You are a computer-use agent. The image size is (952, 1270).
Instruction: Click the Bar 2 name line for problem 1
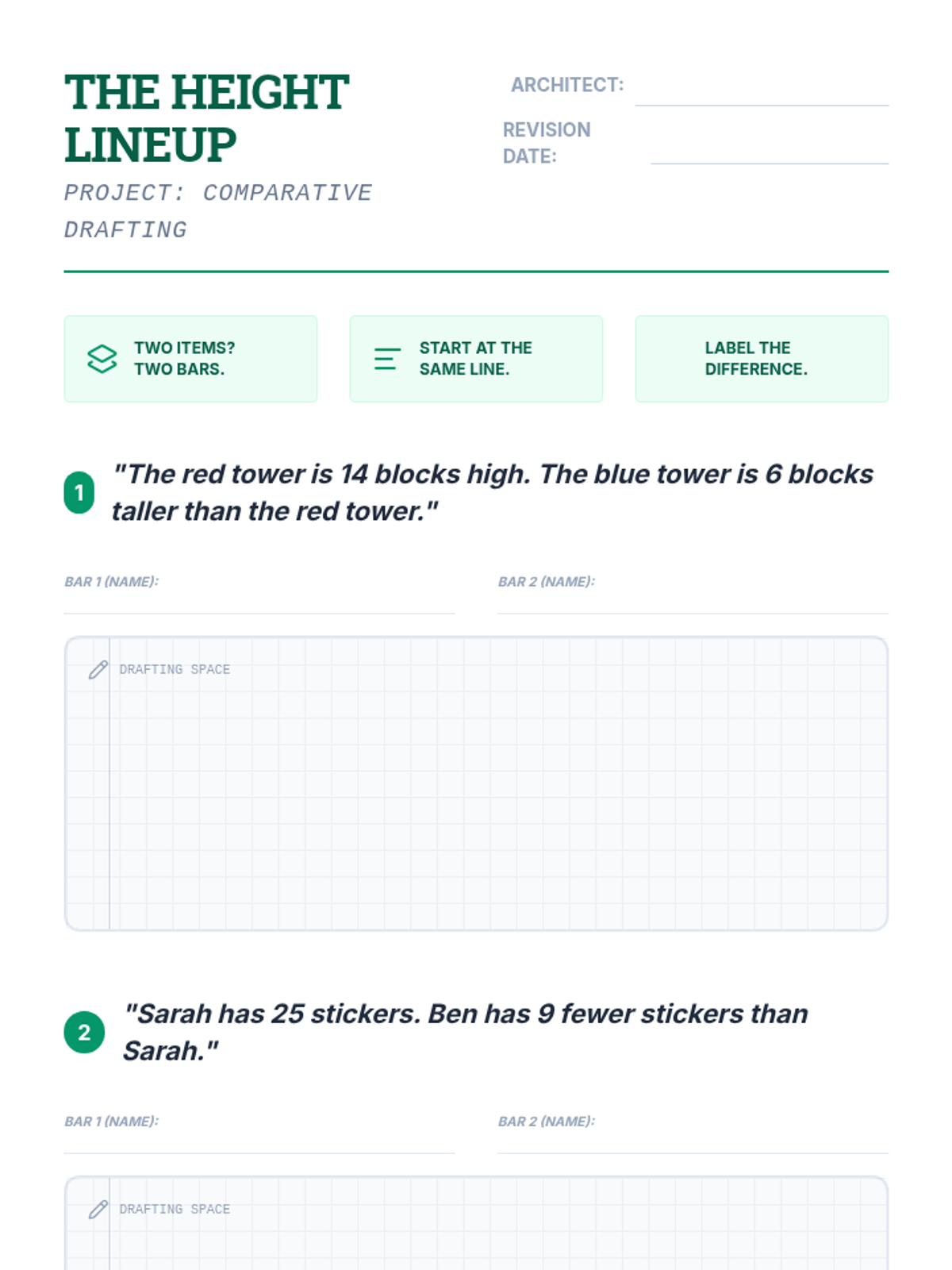click(x=692, y=603)
